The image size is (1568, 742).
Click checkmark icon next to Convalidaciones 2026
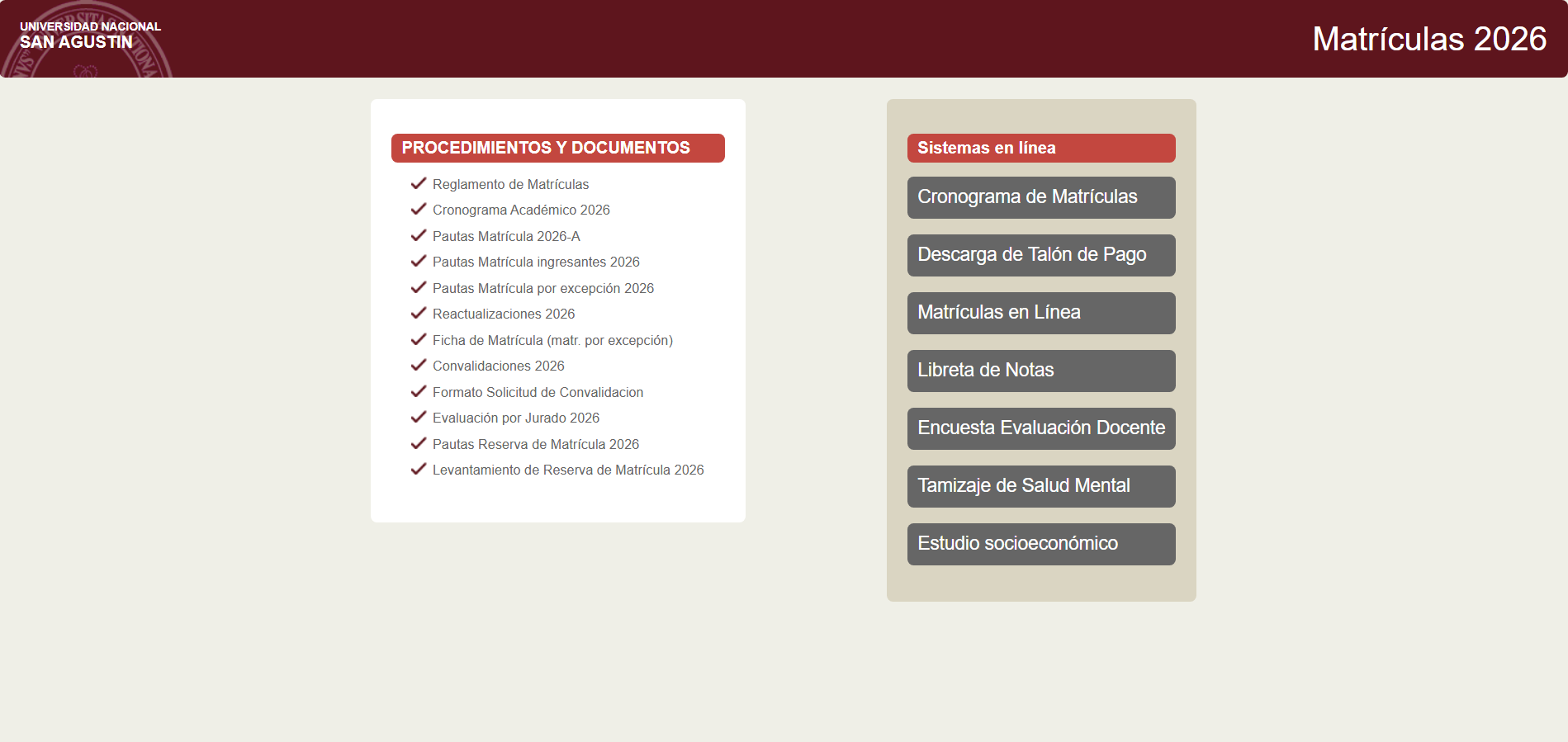click(419, 365)
